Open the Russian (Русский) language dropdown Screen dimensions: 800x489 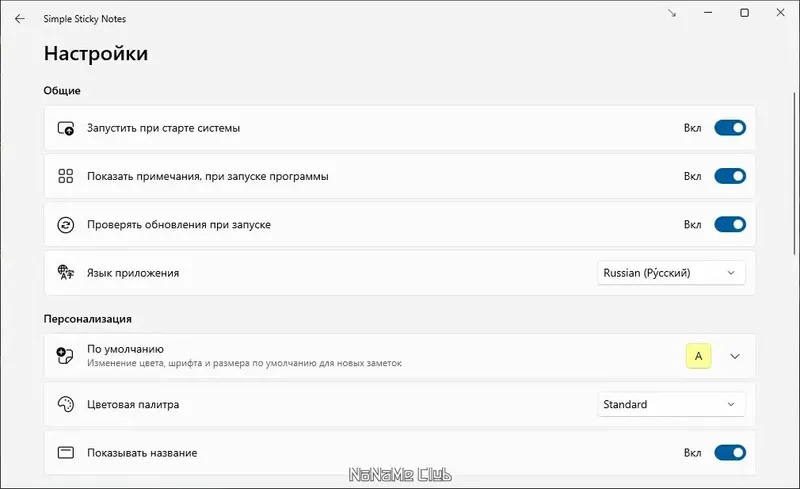pos(672,273)
